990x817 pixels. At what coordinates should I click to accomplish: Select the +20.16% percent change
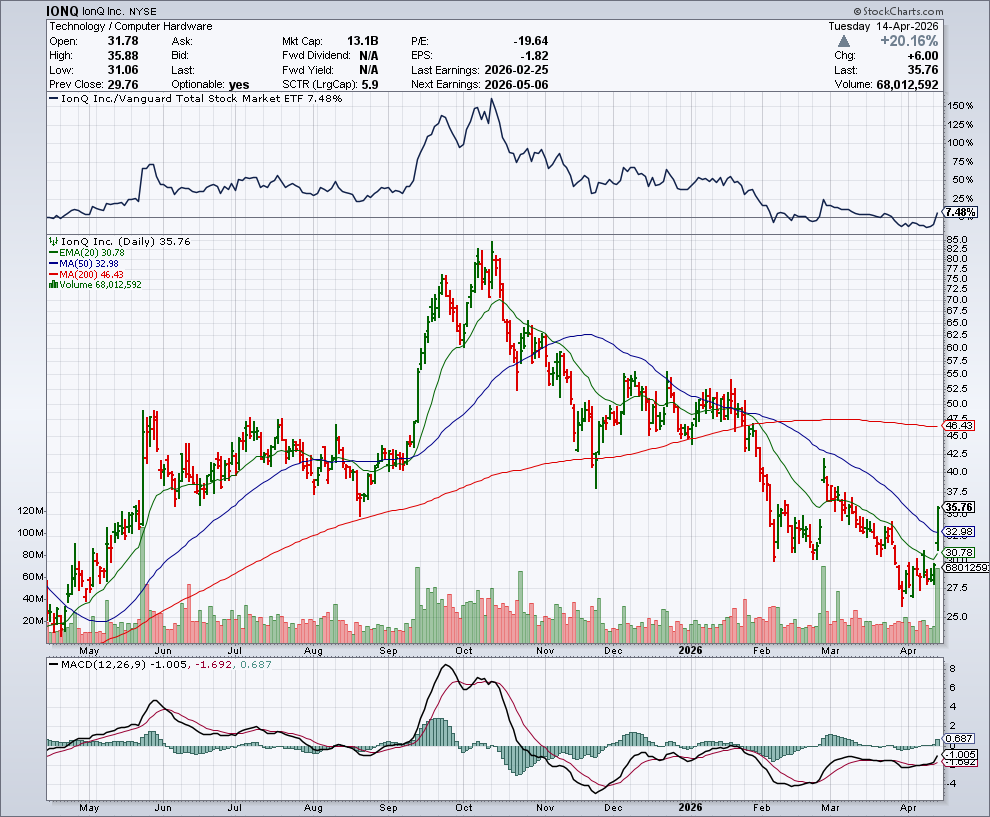pyautogui.click(x=909, y=41)
